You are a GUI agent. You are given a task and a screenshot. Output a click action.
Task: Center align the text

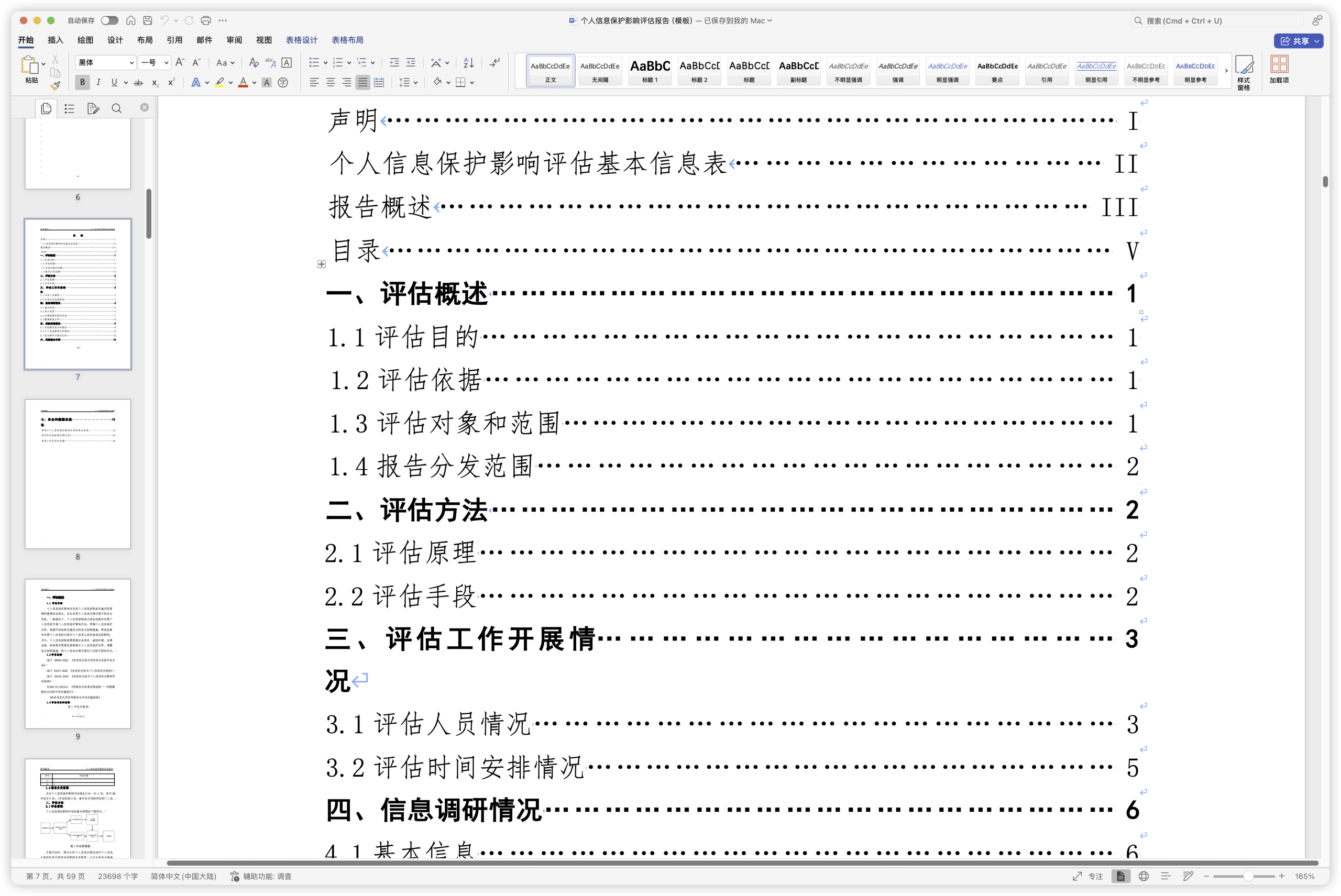tap(331, 82)
